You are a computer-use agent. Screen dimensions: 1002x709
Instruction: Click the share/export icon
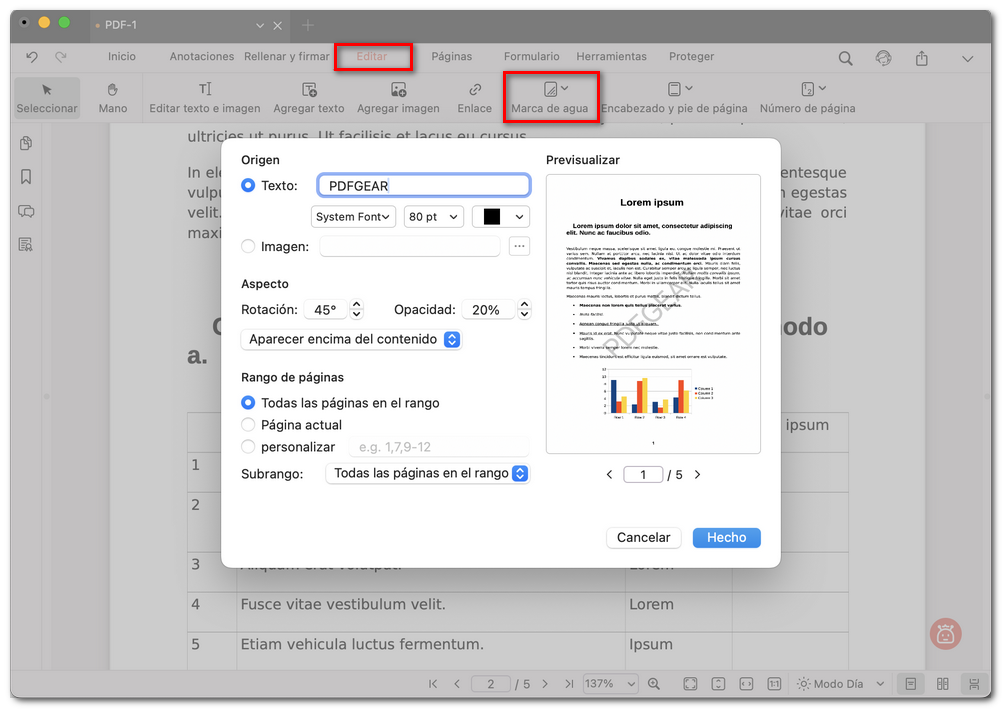click(x=921, y=58)
